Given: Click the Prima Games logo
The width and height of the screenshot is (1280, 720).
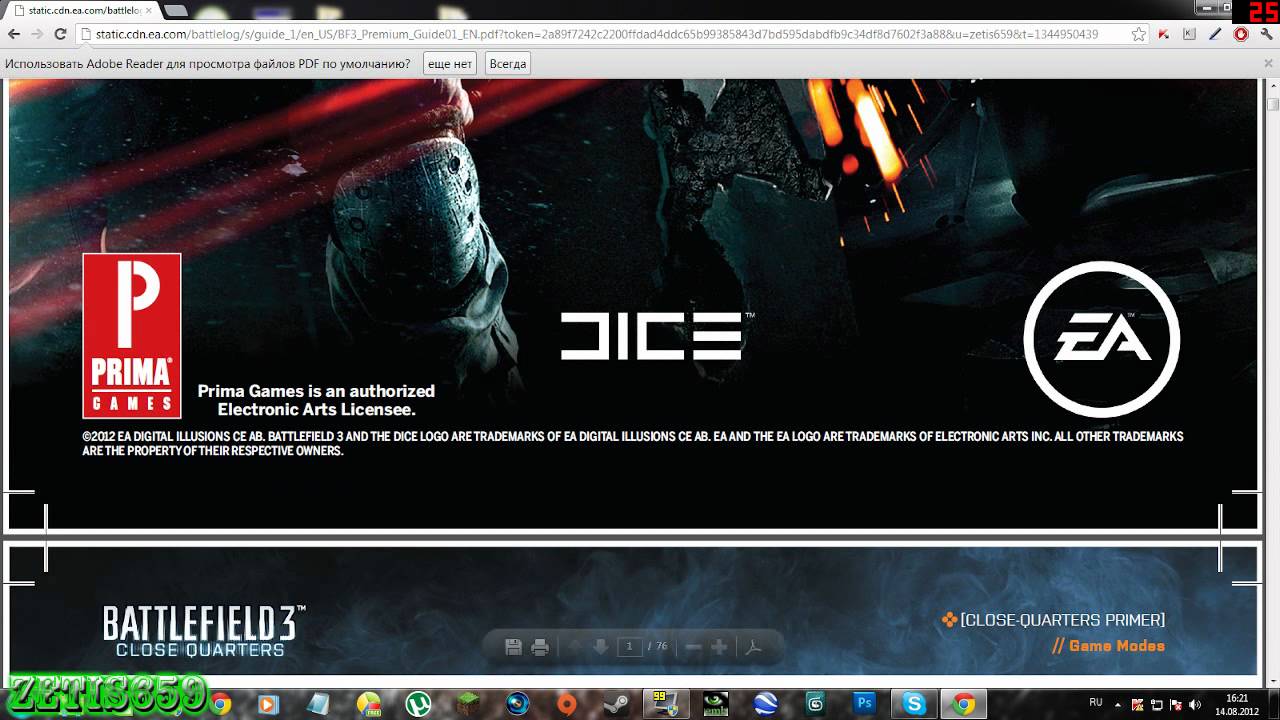Looking at the screenshot, I should [132, 335].
